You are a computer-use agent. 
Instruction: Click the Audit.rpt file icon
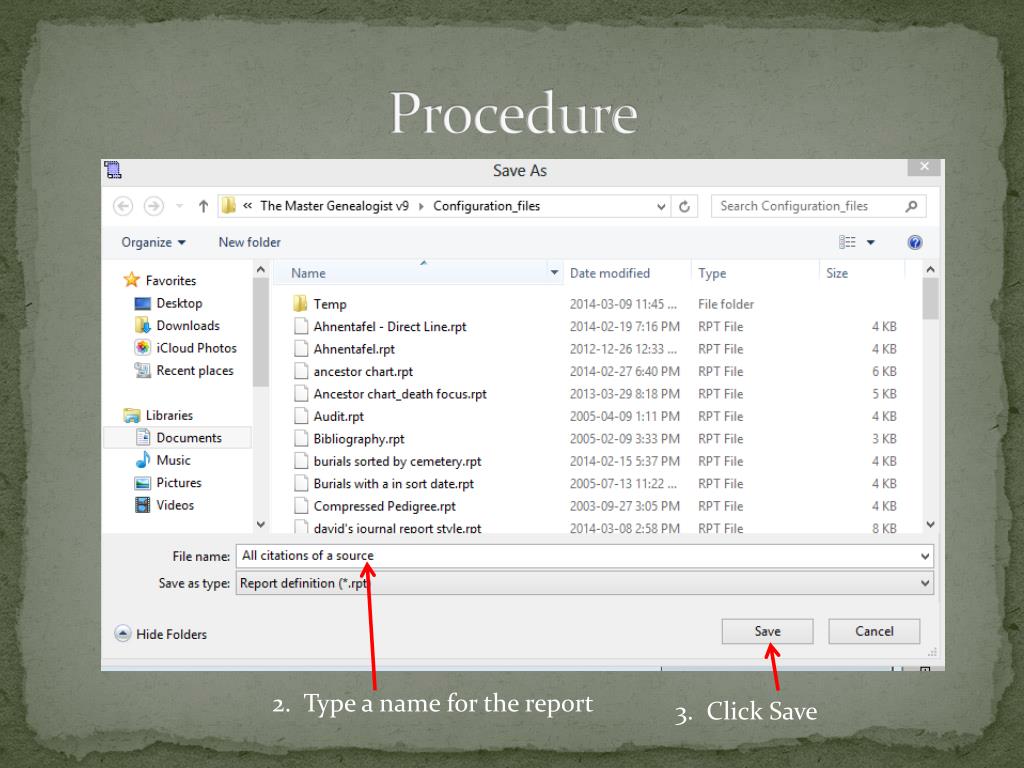300,416
